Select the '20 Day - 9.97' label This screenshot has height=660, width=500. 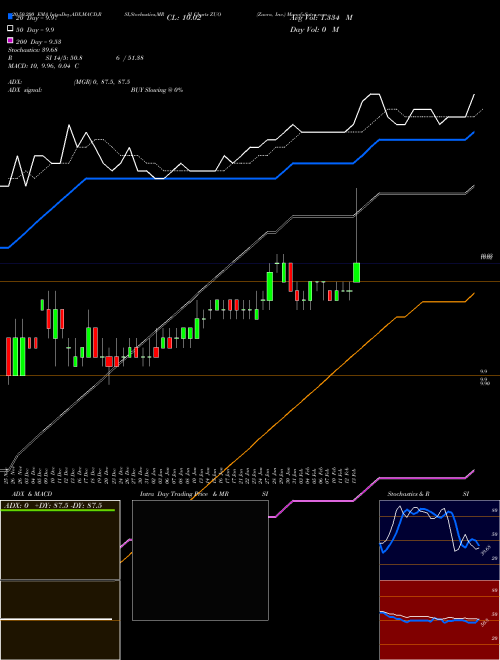(x=36, y=18)
